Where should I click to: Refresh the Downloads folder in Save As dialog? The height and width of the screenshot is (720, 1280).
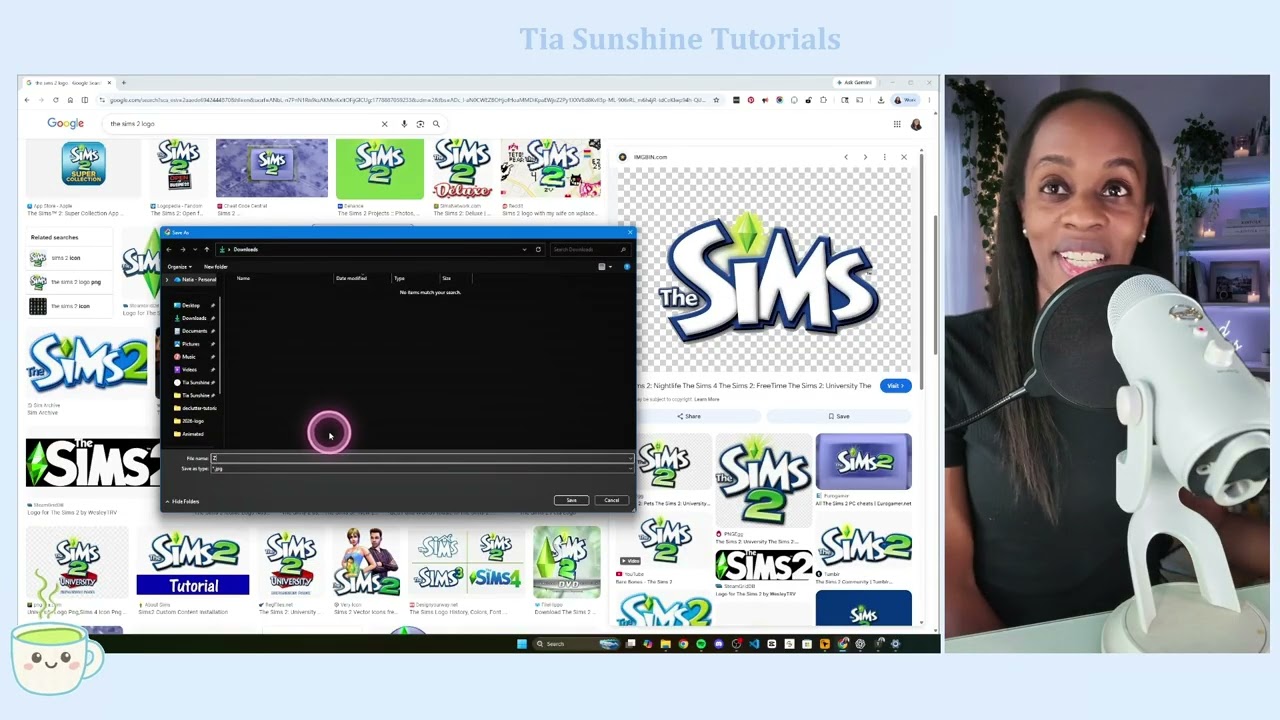(x=538, y=249)
